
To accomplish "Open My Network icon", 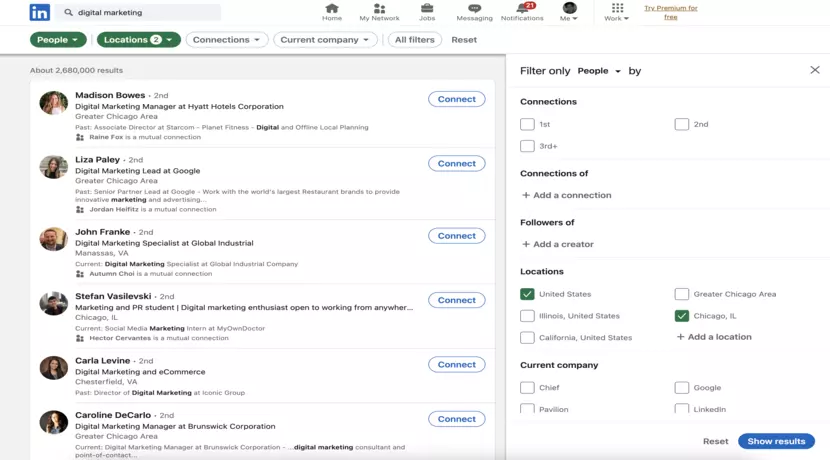I will click(x=379, y=9).
